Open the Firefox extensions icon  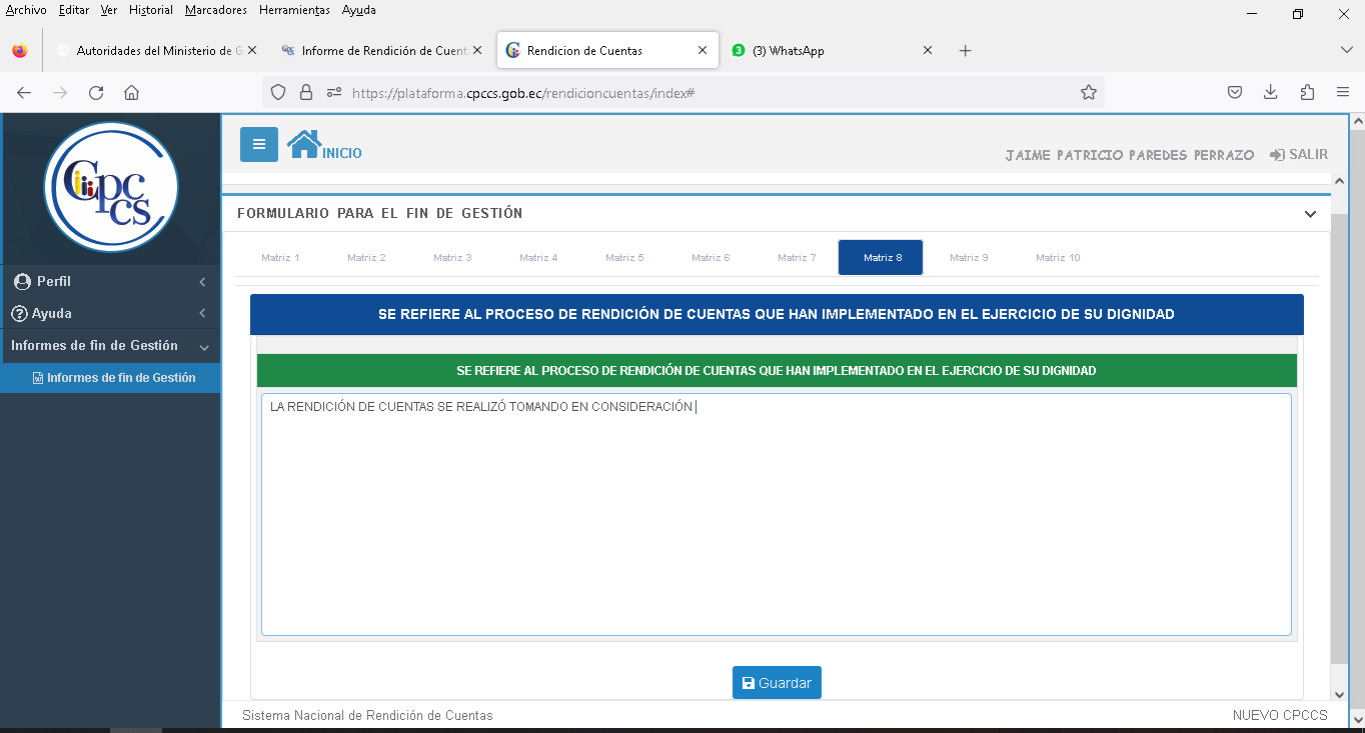click(x=1307, y=92)
